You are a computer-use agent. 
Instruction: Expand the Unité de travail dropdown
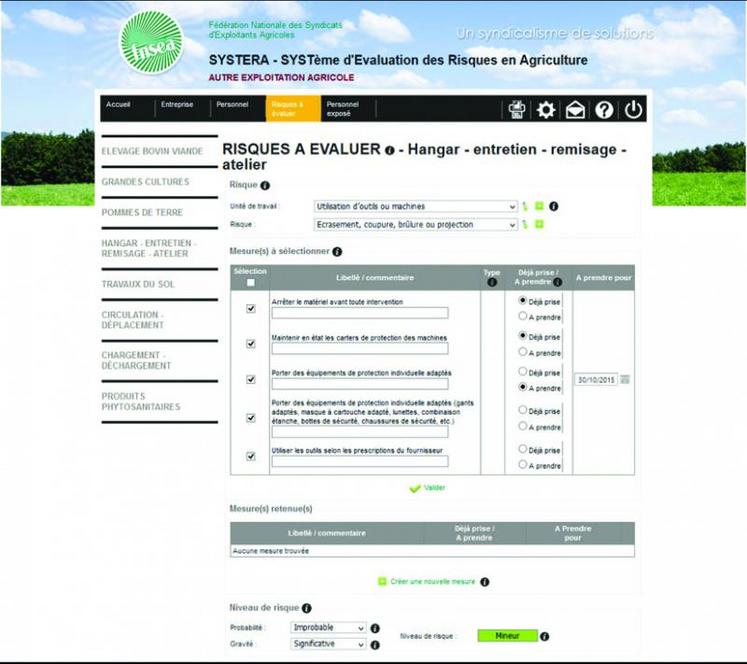click(415, 206)
